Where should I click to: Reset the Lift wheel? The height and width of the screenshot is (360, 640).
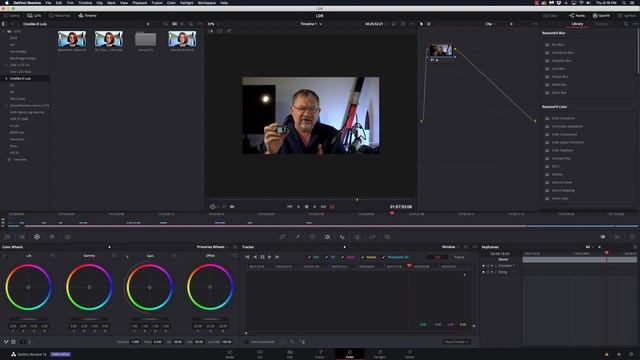point(53,256)
